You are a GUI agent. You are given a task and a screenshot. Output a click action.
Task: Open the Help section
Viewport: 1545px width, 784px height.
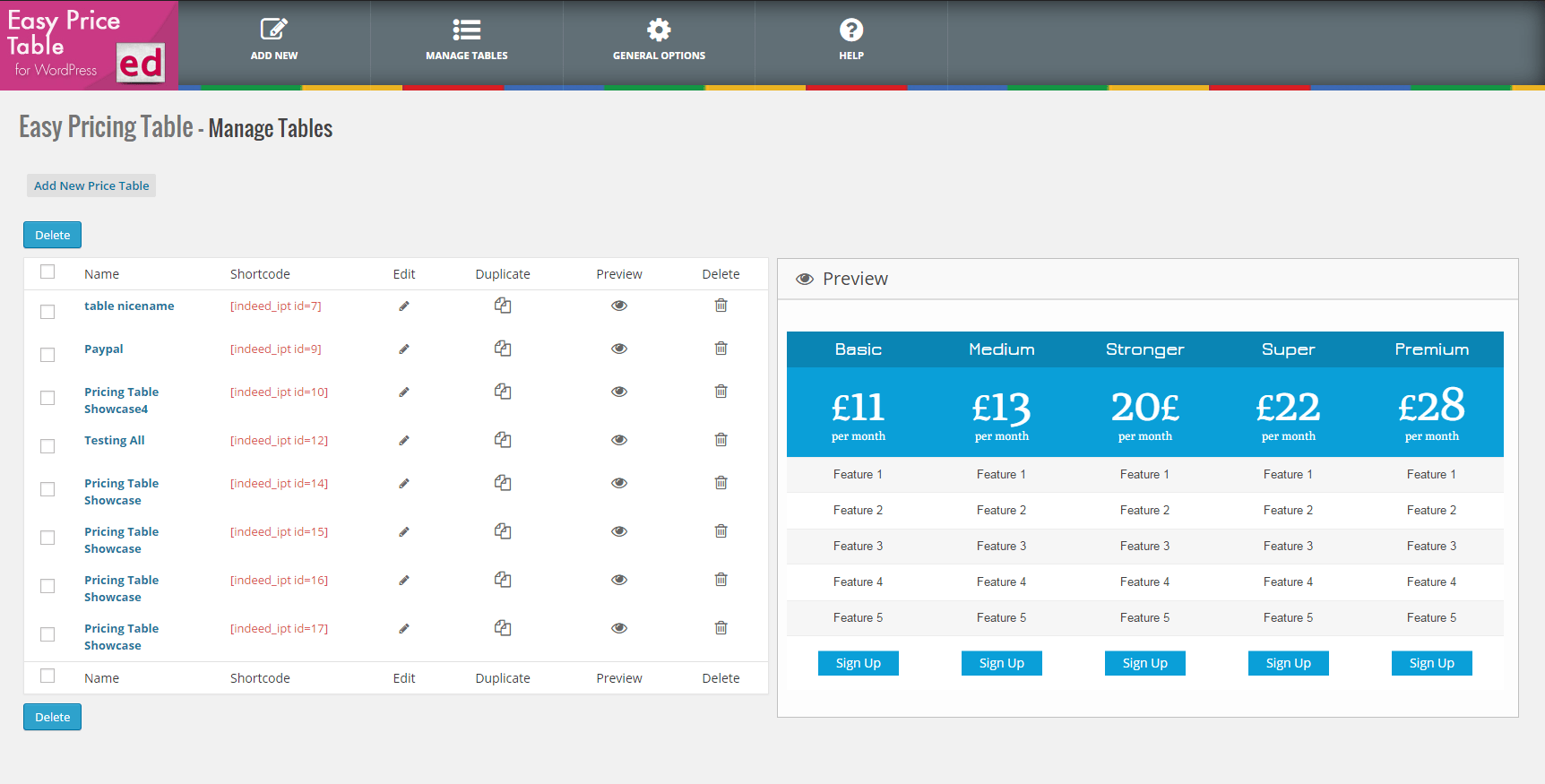(851, 40)
